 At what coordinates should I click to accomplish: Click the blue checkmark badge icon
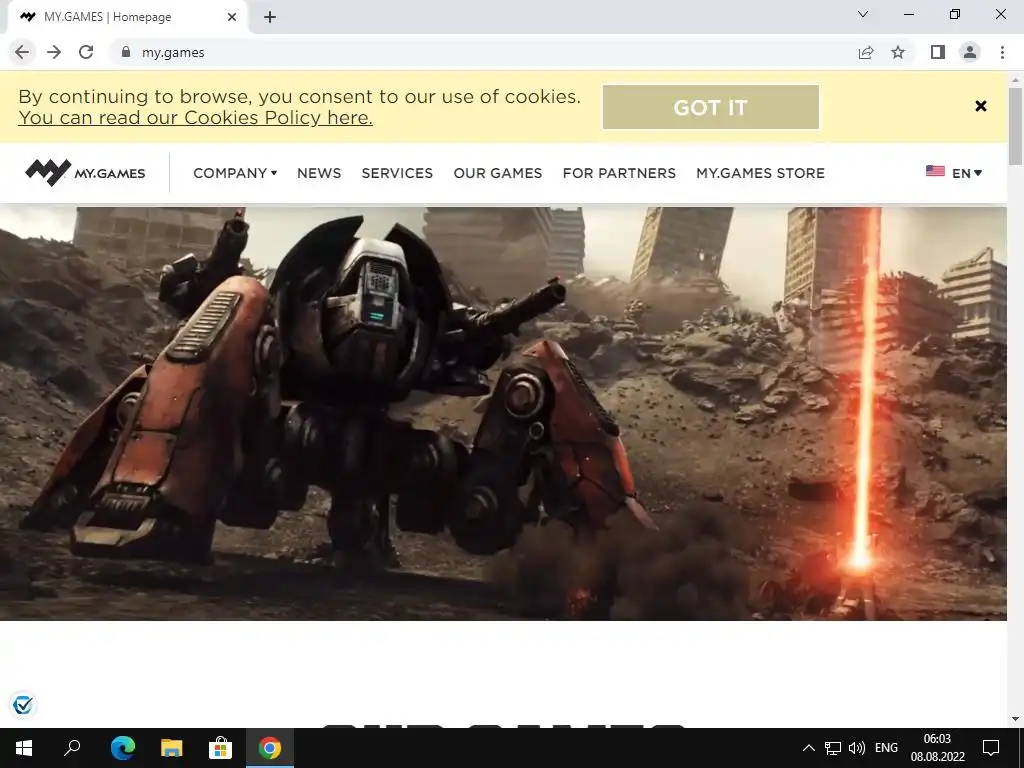pyautogui.click(x=23, y=705)
